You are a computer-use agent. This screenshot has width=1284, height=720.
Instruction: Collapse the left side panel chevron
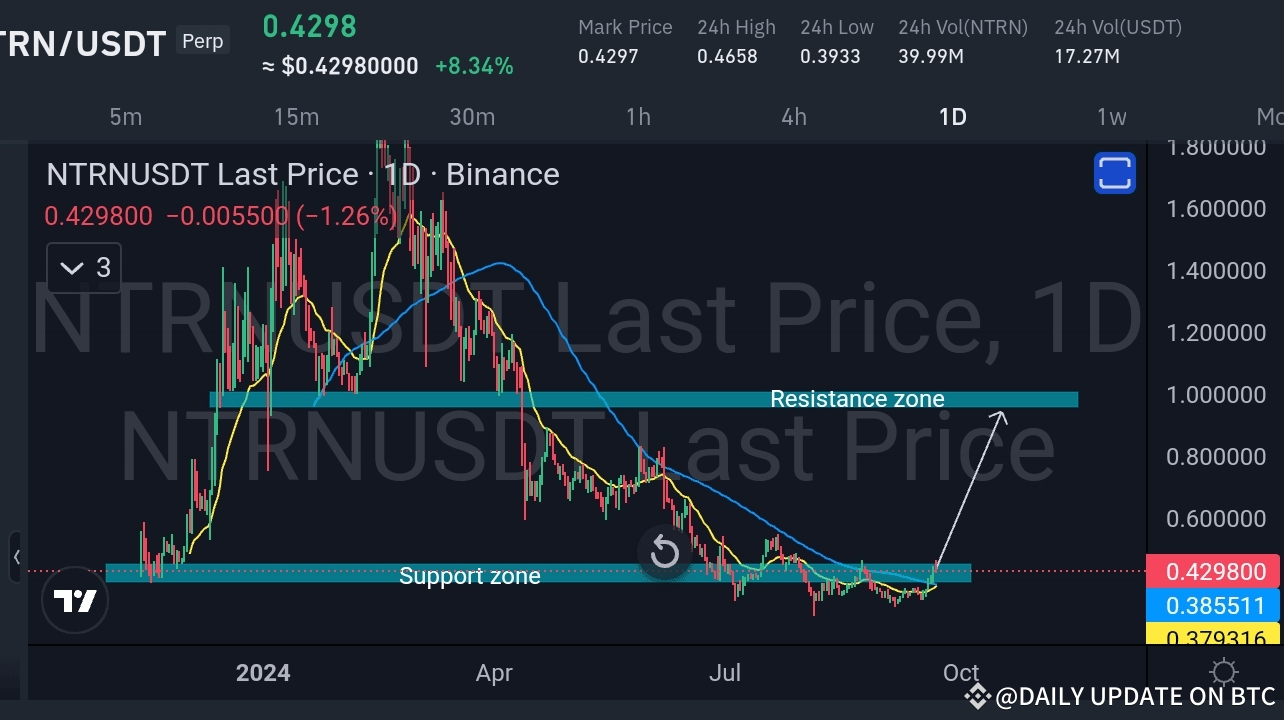tap(16, 559)
